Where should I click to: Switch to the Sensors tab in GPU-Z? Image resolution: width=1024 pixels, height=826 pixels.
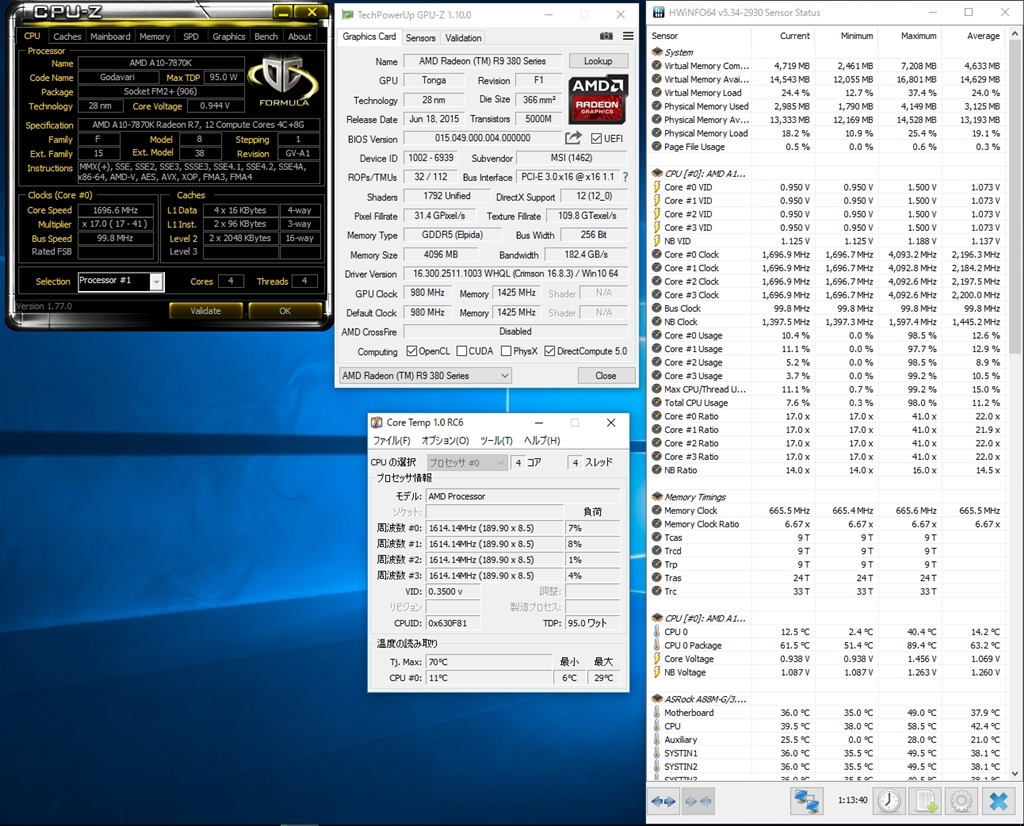point(420,37)
